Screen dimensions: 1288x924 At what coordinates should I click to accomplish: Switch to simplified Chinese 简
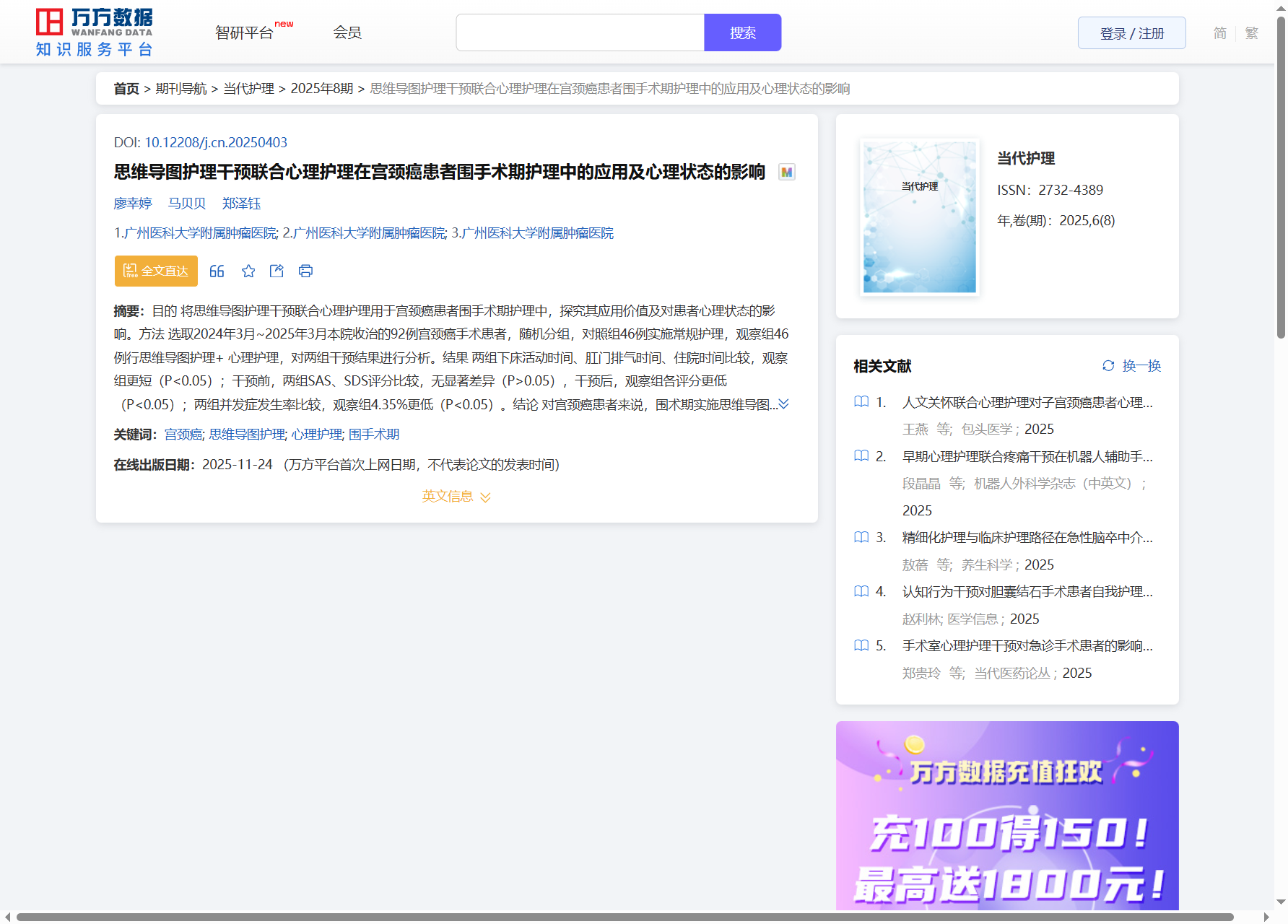(1219, 33)
